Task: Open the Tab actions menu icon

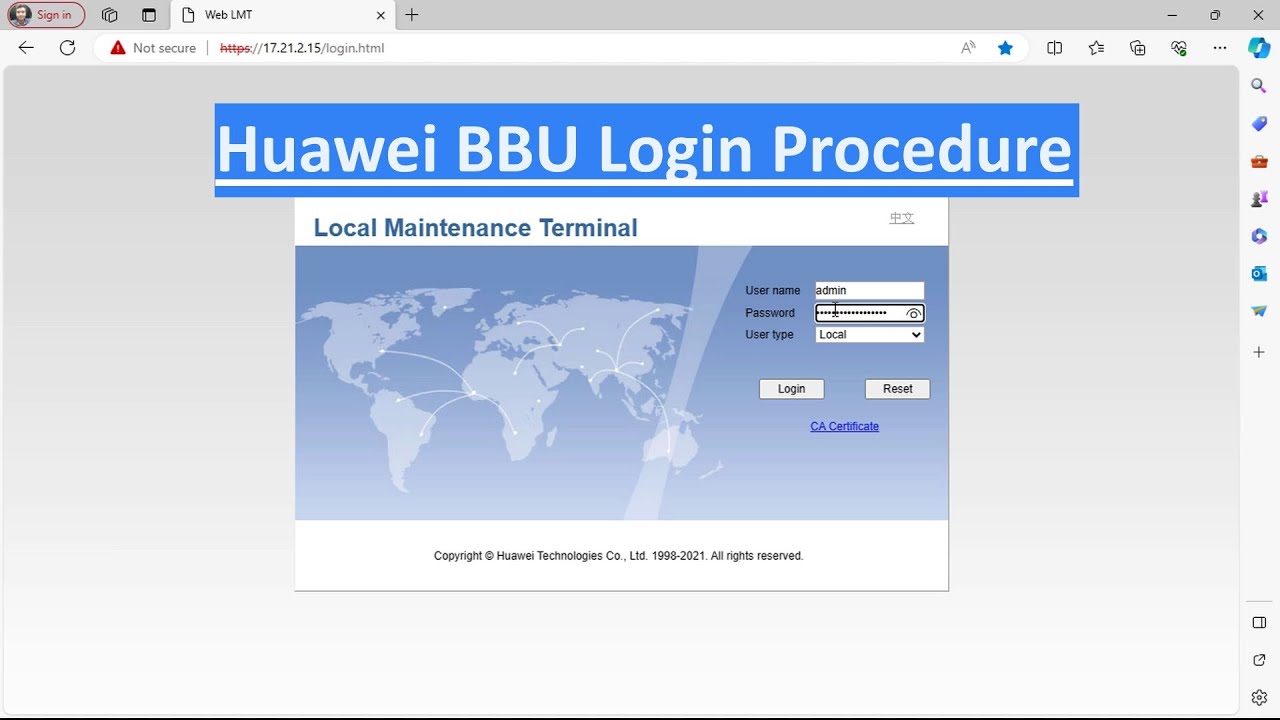Action: (149, 15)
